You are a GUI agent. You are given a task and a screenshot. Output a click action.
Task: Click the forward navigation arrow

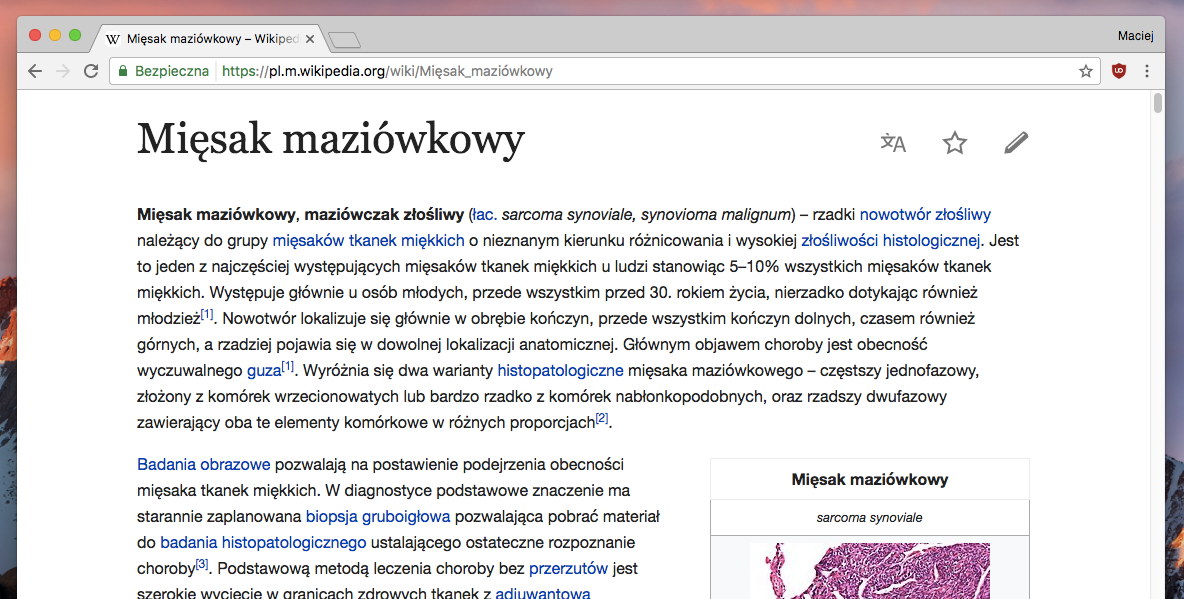tap(63, 71)
